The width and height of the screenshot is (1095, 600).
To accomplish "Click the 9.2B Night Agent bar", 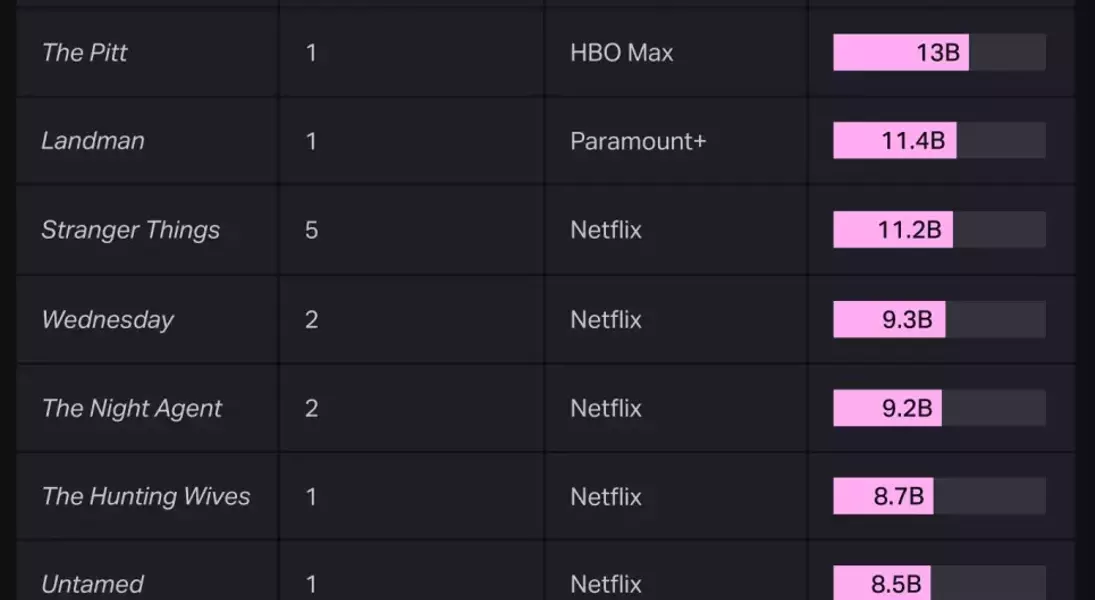I will (887, 408).
